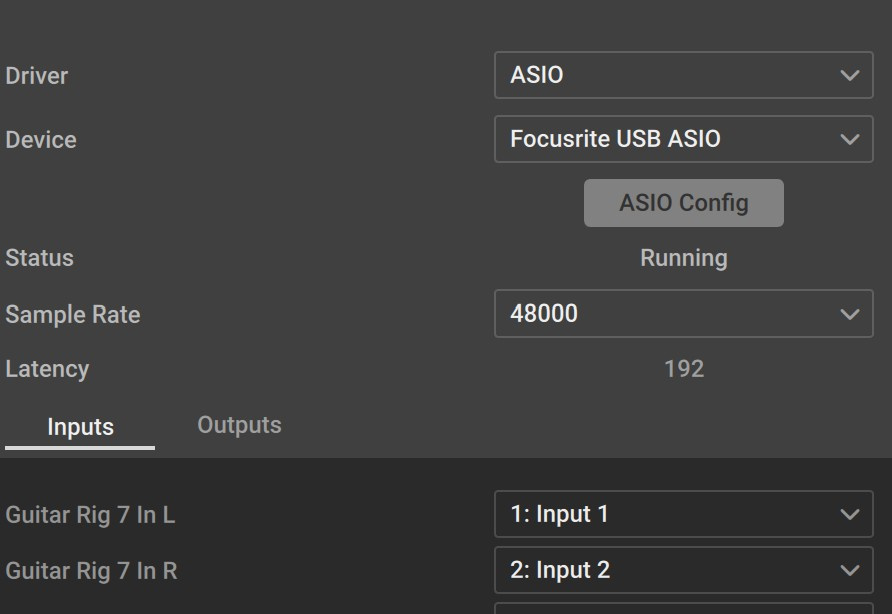
Task: Click the Sample Rate dropdown chevron arrow
Action: point(850,314)
